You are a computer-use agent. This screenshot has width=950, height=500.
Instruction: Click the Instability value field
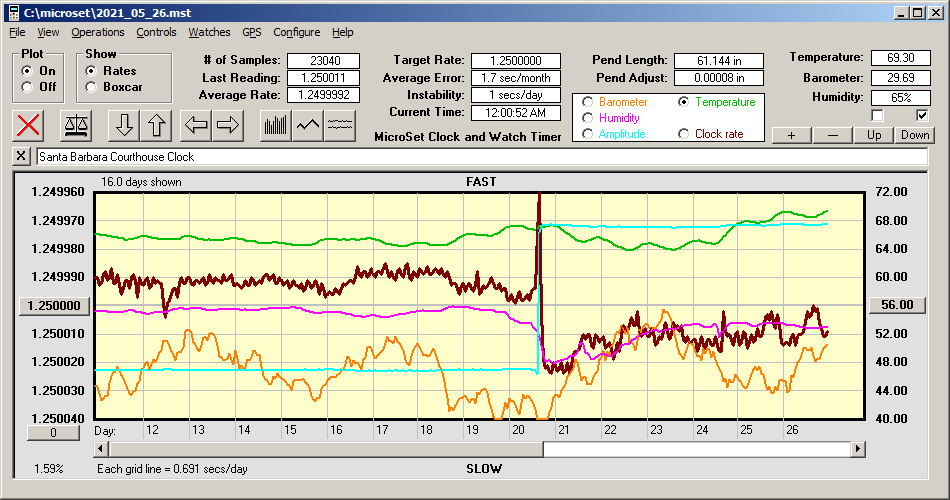click(516, 95)
